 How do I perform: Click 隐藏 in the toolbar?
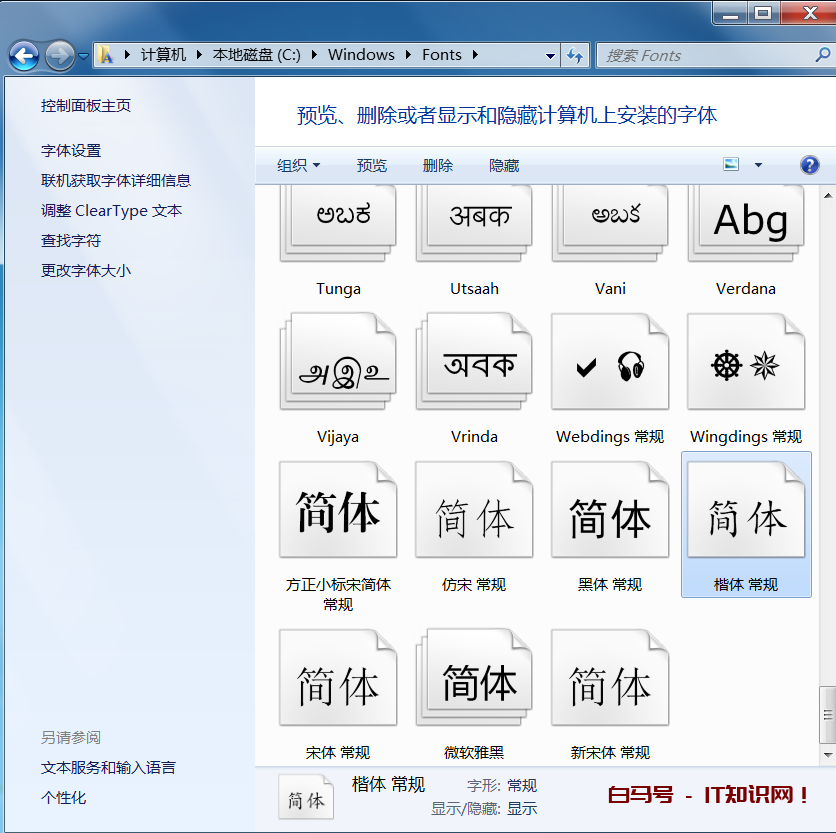click(x=504, y=165)
